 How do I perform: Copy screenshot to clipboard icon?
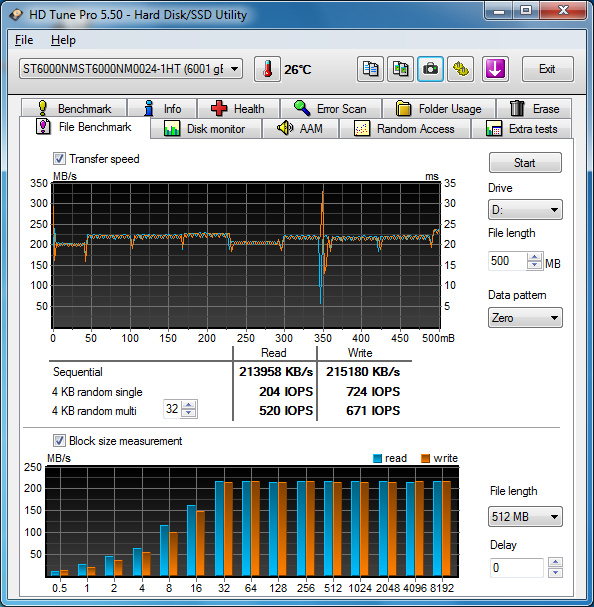[x=400, y=69]
